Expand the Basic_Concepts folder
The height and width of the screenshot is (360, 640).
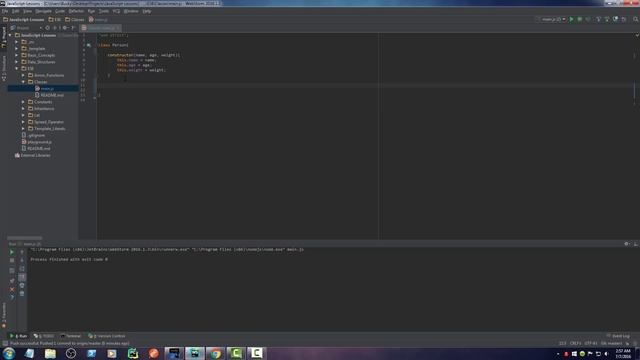(17, 55)
